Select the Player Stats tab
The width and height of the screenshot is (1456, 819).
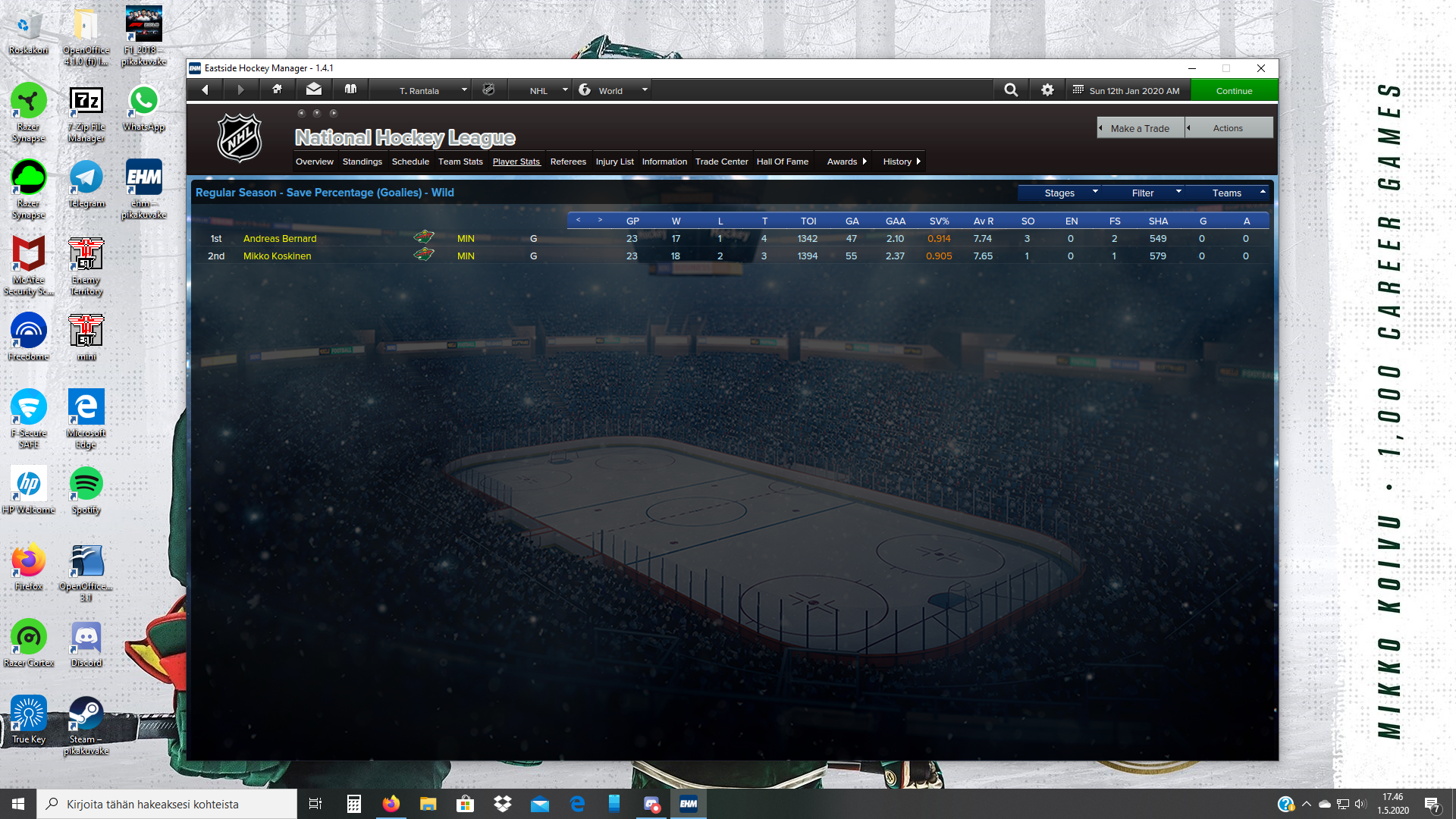(x=516, y=162)
